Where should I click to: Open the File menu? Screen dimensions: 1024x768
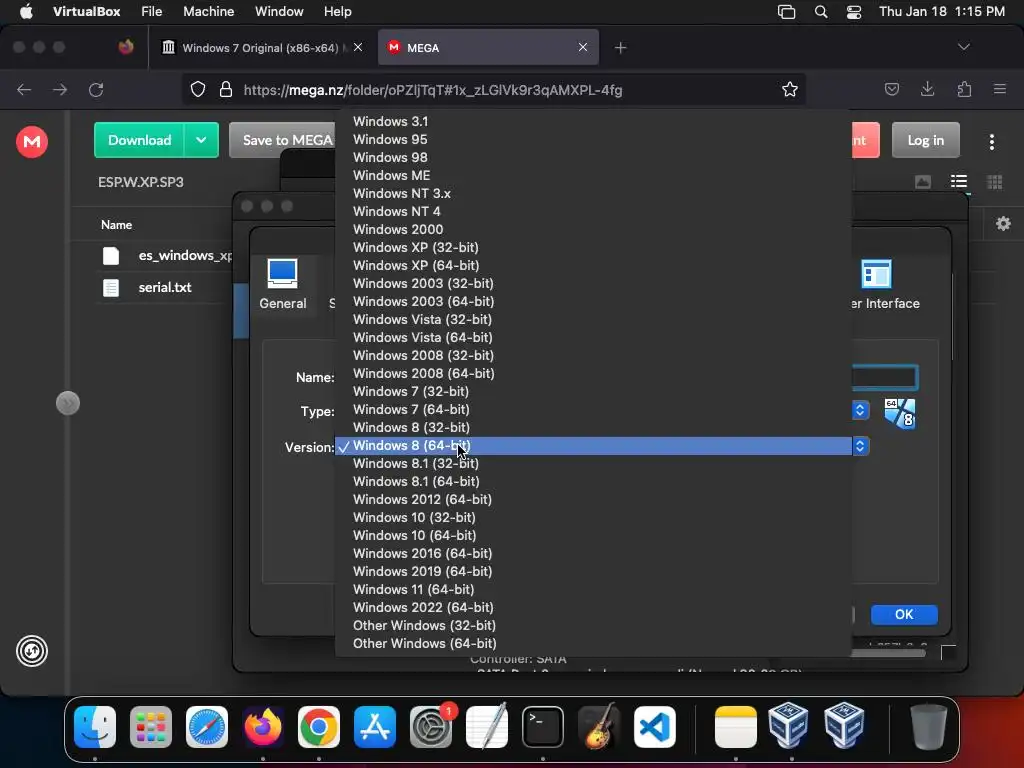152,11
